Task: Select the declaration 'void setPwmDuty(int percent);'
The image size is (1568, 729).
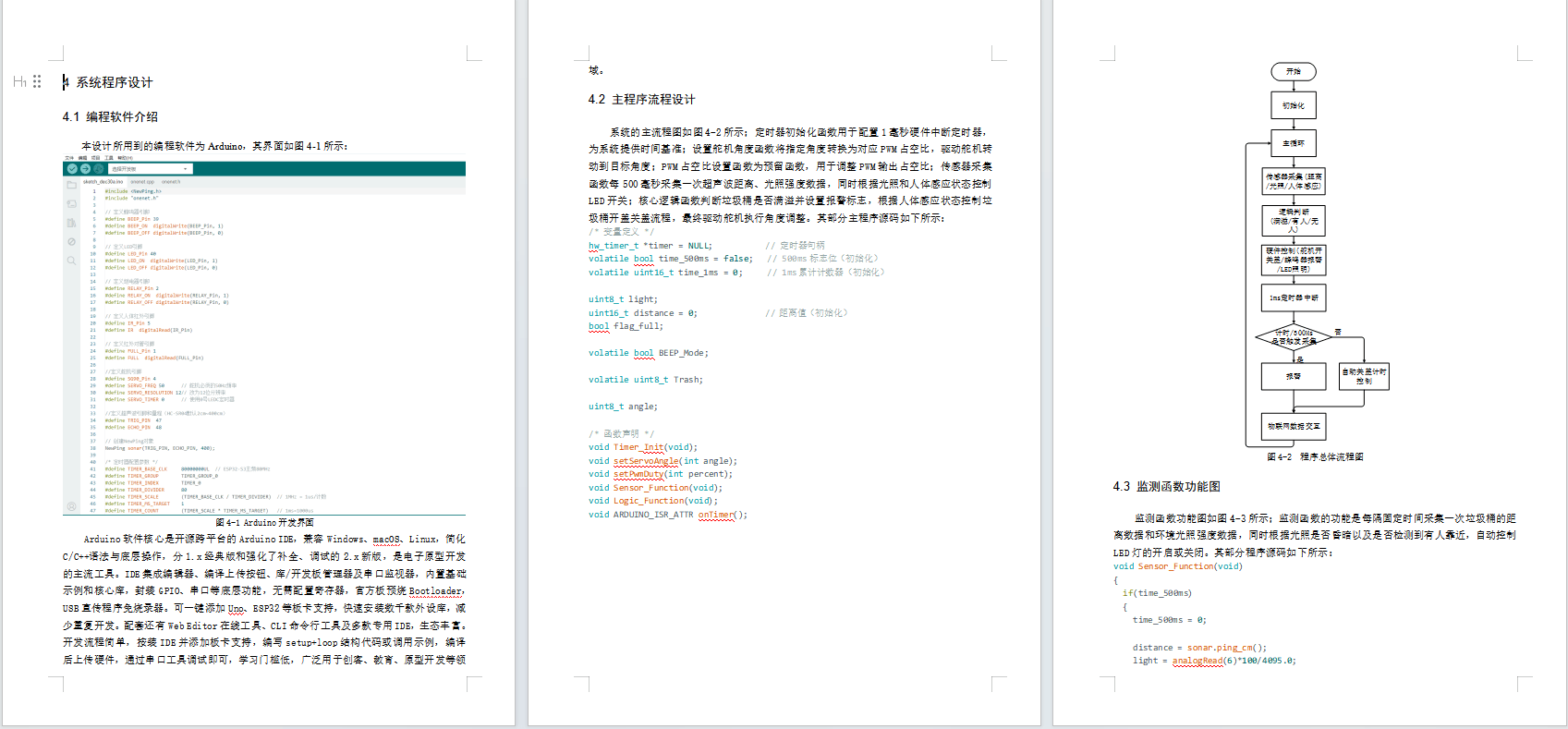Action: (x=661, y=474)
